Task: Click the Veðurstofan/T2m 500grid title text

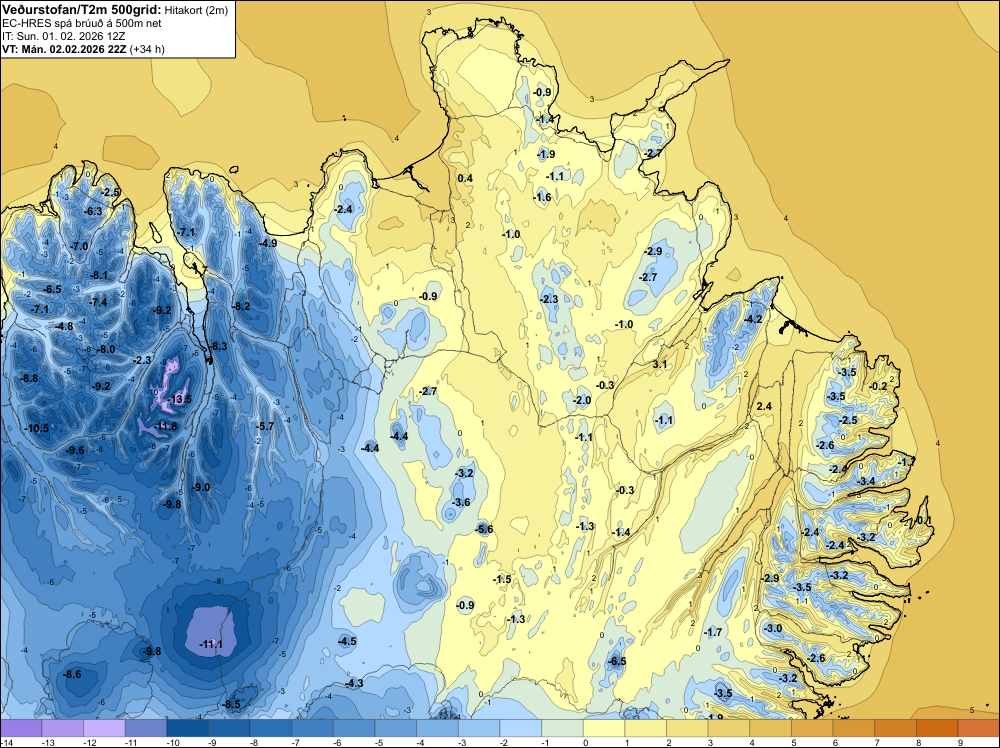Action: pyautogui.click(x=82, y=10)
